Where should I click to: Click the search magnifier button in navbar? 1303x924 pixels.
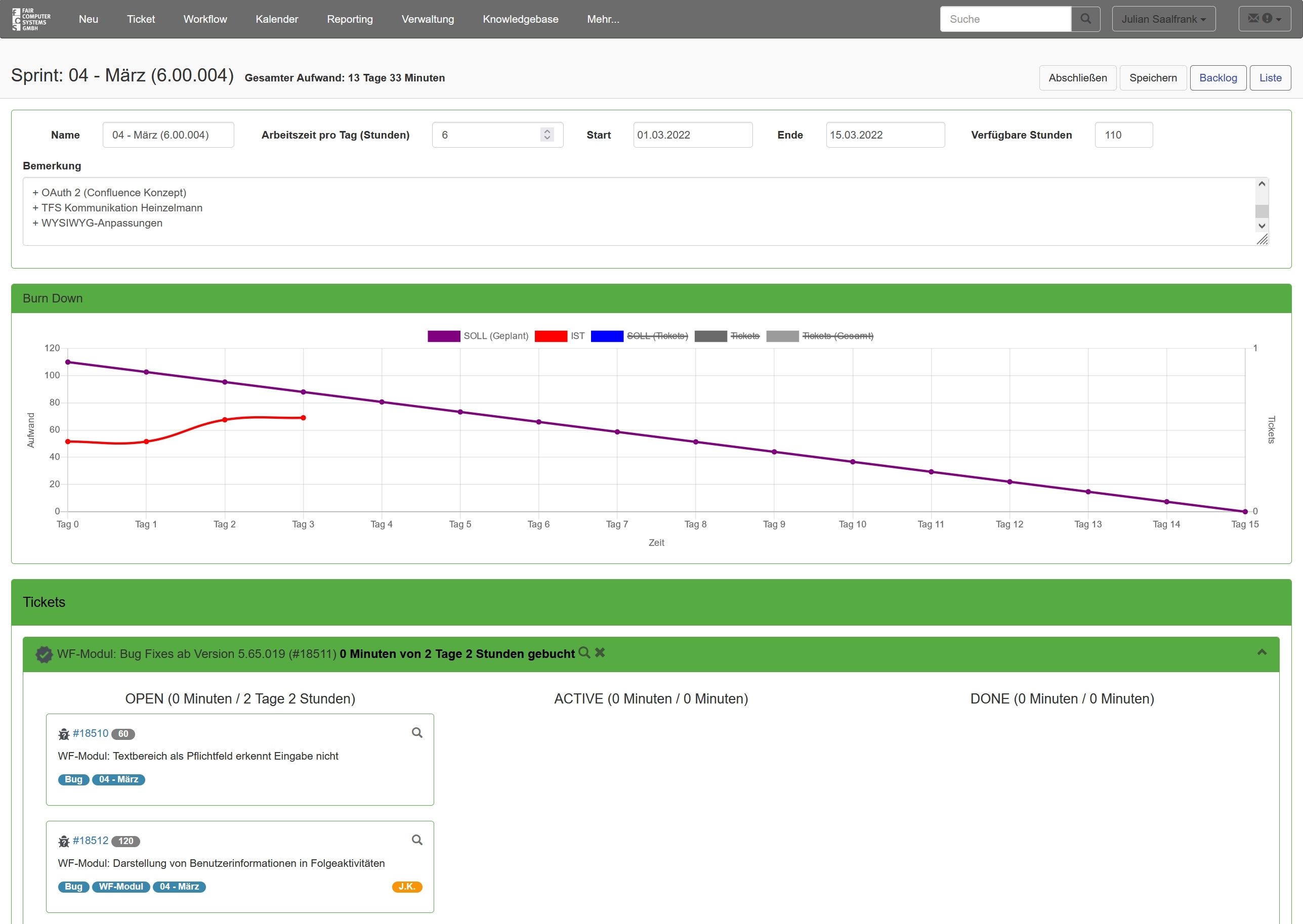point(1085,19)
